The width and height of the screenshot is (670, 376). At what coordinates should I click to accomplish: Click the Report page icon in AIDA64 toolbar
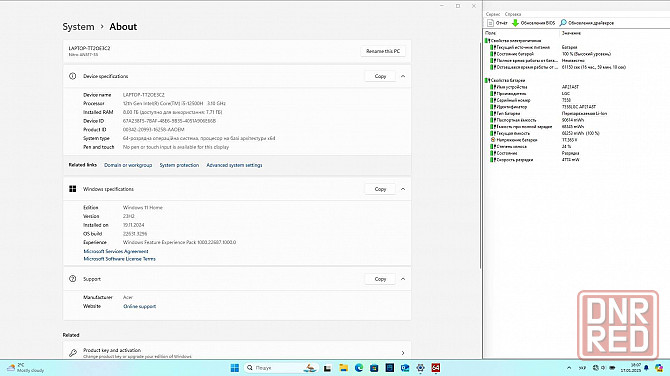pos(491,23)
